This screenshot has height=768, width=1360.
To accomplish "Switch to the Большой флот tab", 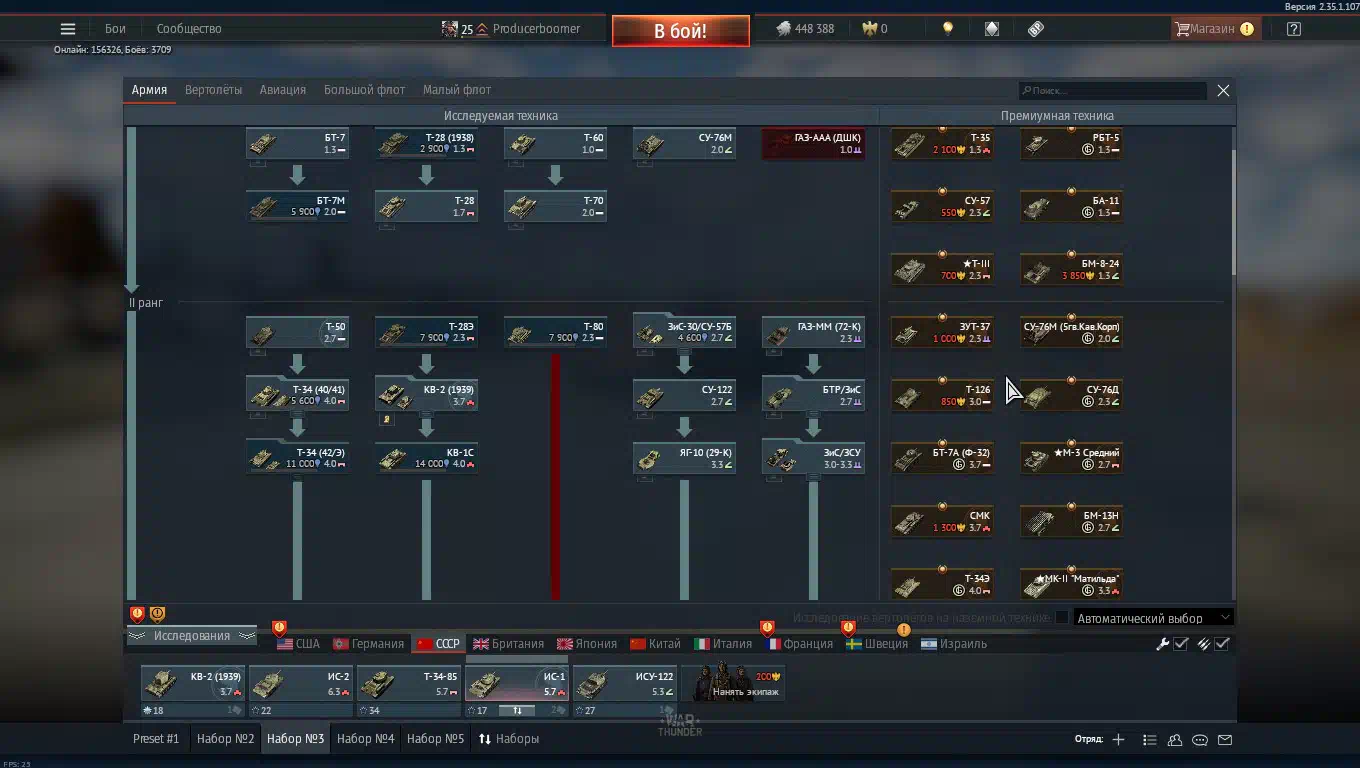I will point(364,90).
